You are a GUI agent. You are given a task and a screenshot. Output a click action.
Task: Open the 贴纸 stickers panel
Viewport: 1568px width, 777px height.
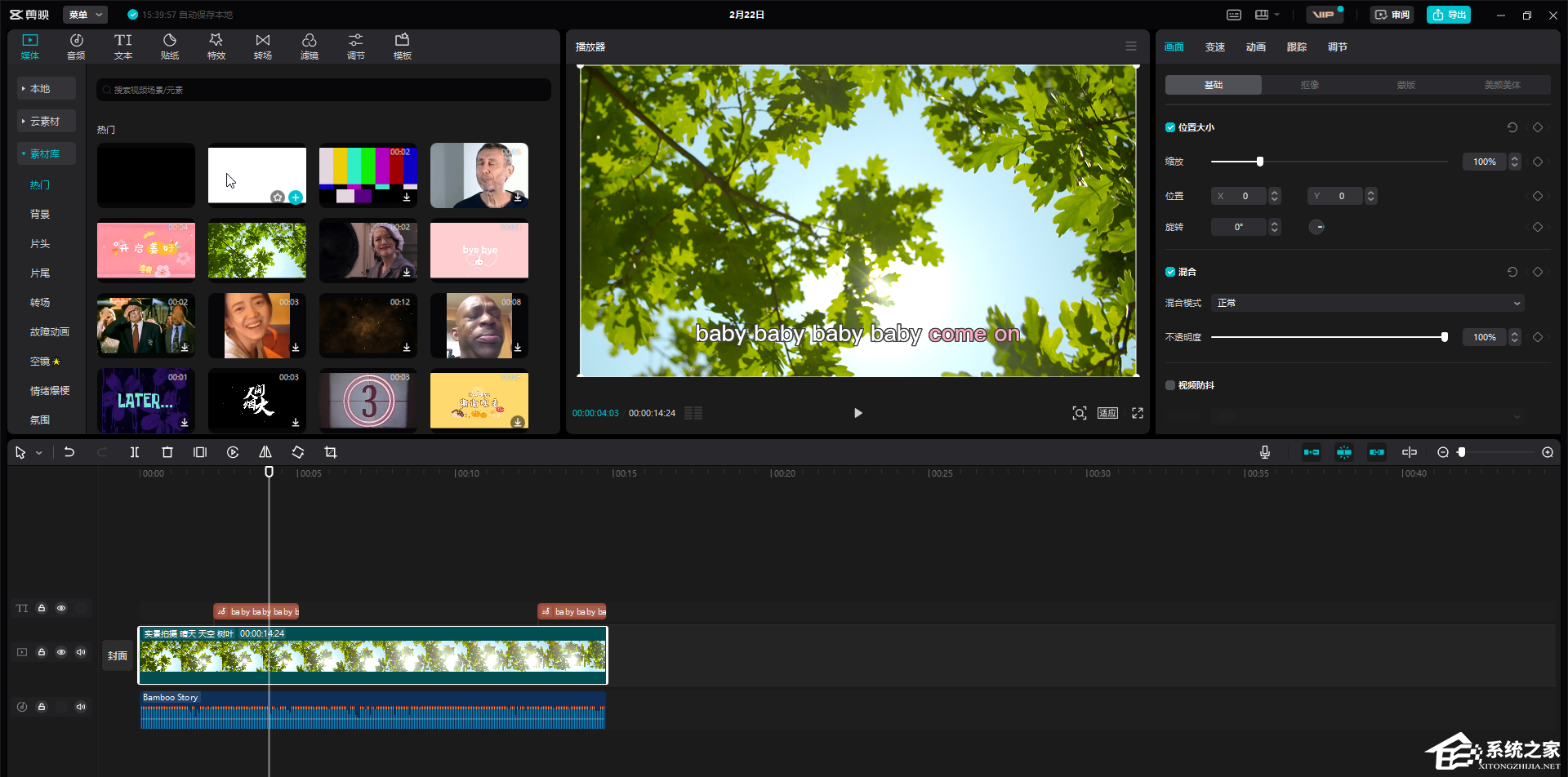169,46
